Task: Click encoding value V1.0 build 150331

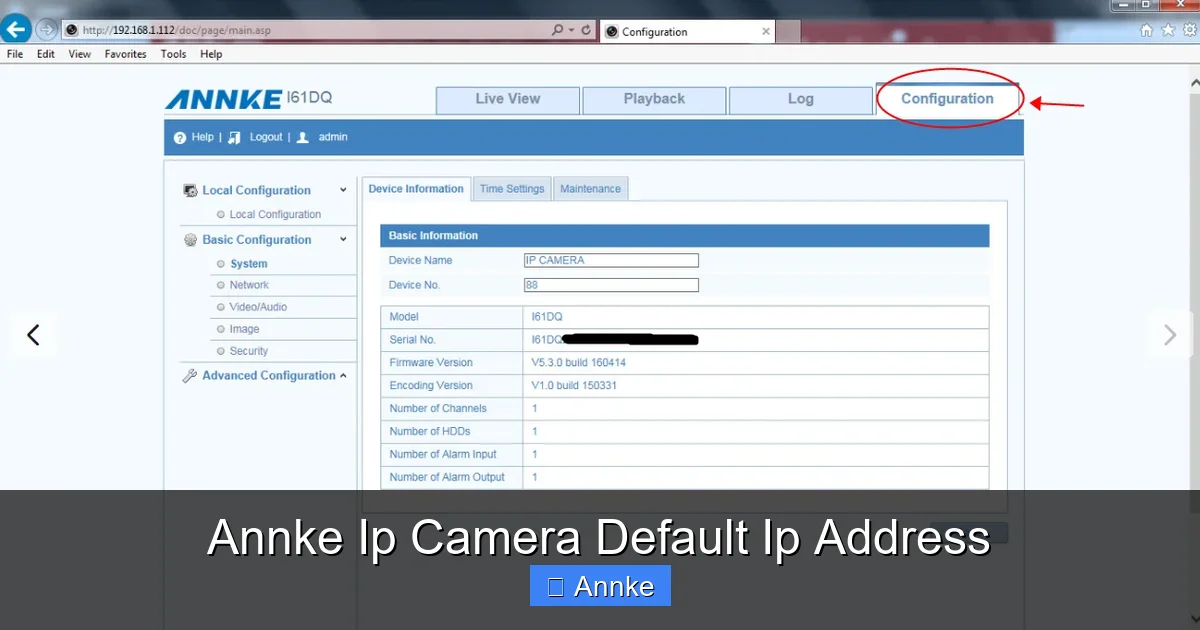Action: [x=574, y=385]
